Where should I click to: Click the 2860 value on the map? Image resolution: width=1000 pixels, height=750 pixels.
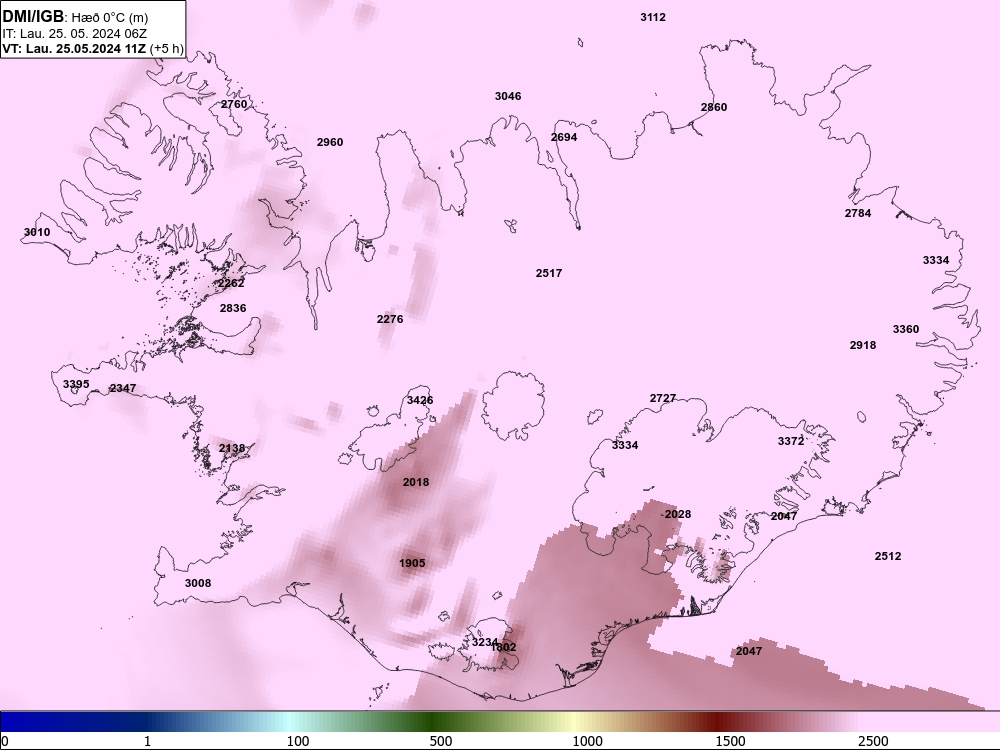[x=714, y=107]
